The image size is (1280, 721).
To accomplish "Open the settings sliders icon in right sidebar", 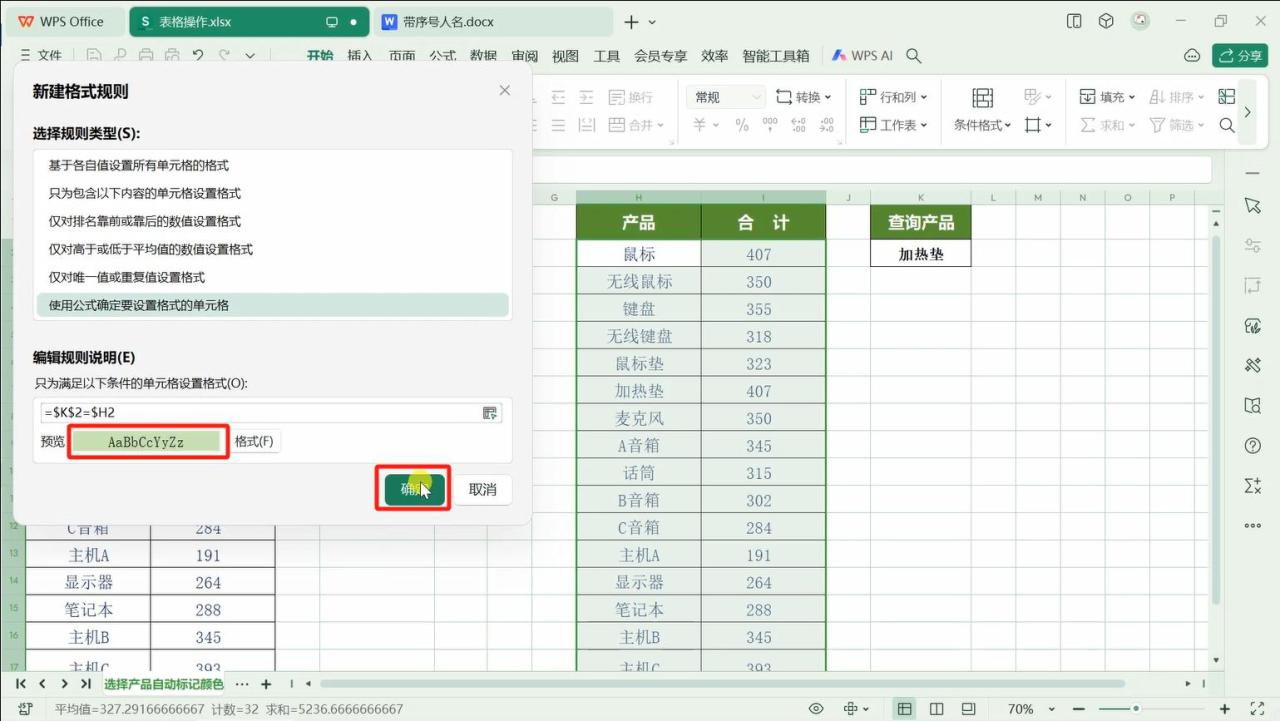I will (x=1252, y=245).
